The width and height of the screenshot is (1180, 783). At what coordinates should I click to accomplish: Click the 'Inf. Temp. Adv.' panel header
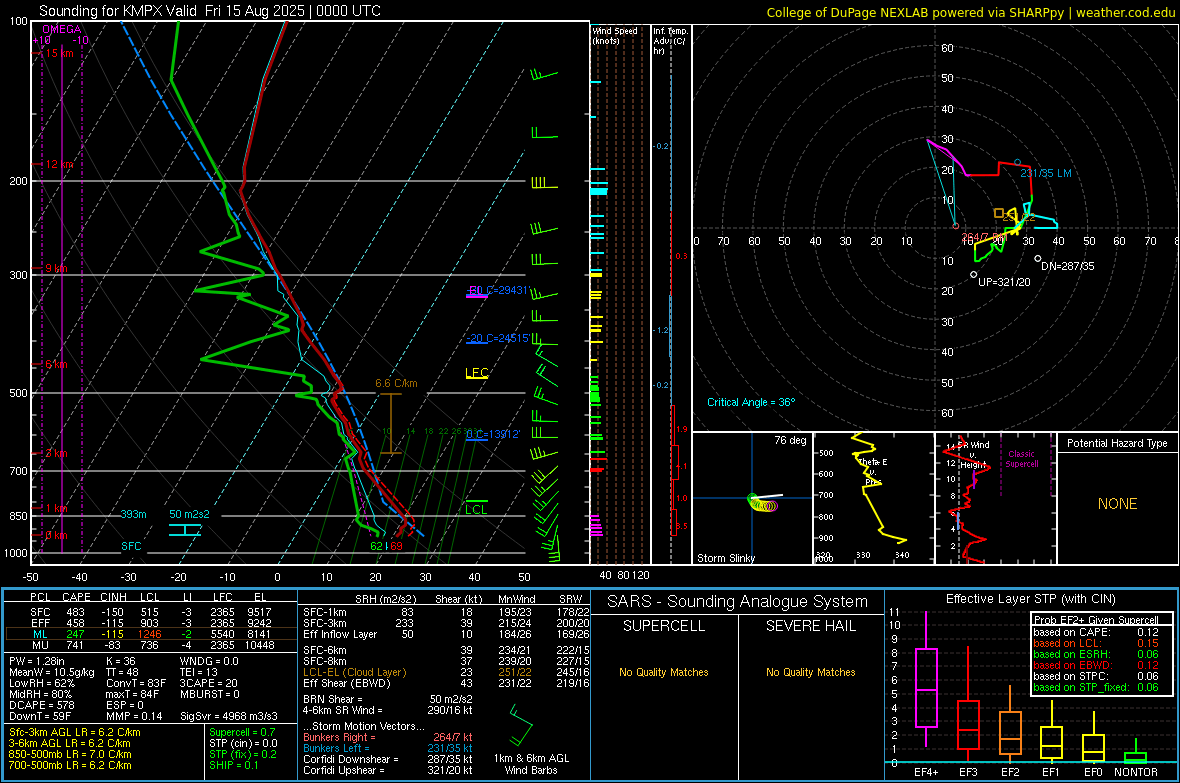pyautogui.click(x=670, y=41)
